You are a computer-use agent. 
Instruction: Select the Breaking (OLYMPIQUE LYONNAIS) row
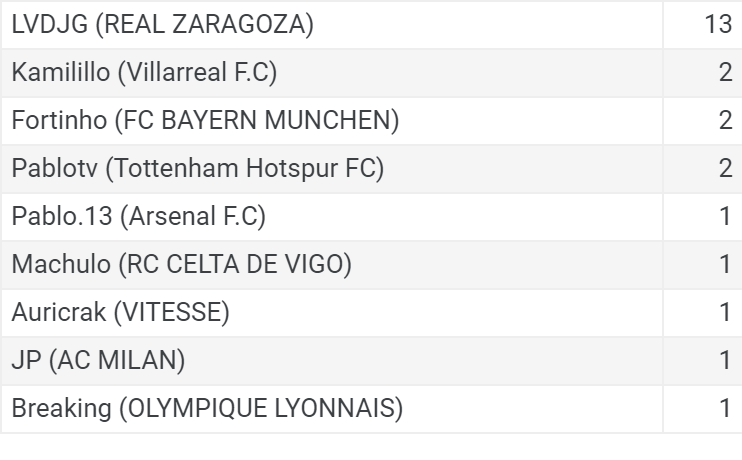tap(371, 409)
